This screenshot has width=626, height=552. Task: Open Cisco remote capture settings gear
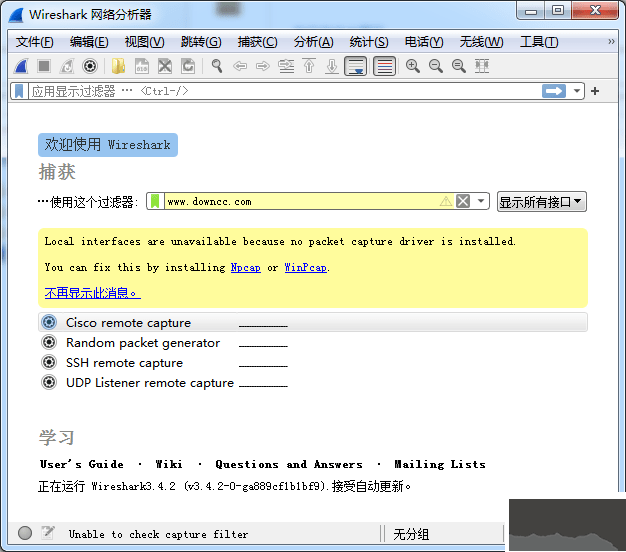click(x=49, y=322)
